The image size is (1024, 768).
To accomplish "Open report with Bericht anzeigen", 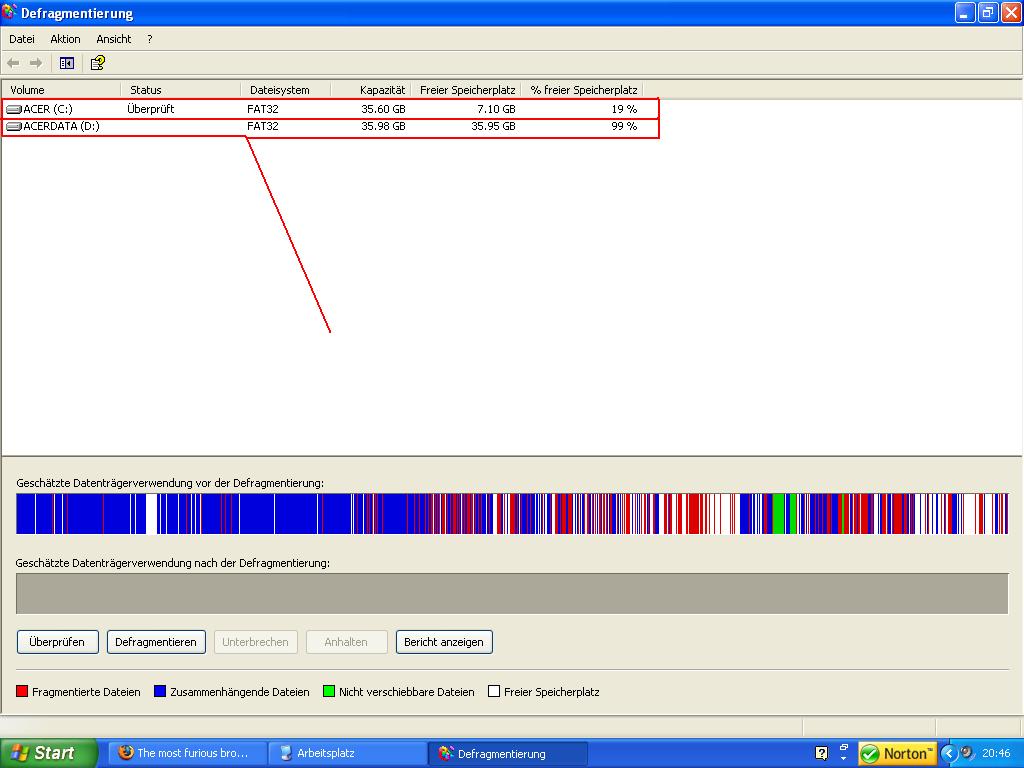I will point(444,642).
